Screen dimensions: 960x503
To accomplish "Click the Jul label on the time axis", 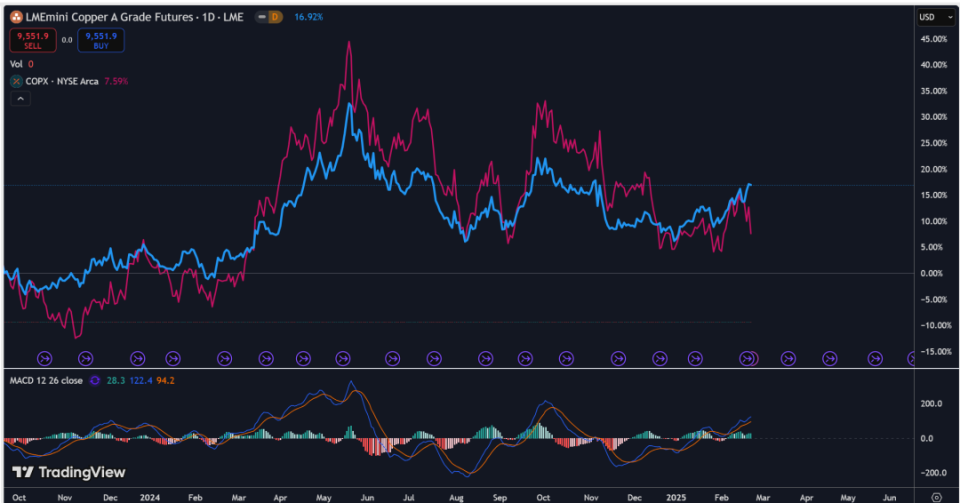I will [409, 497].
